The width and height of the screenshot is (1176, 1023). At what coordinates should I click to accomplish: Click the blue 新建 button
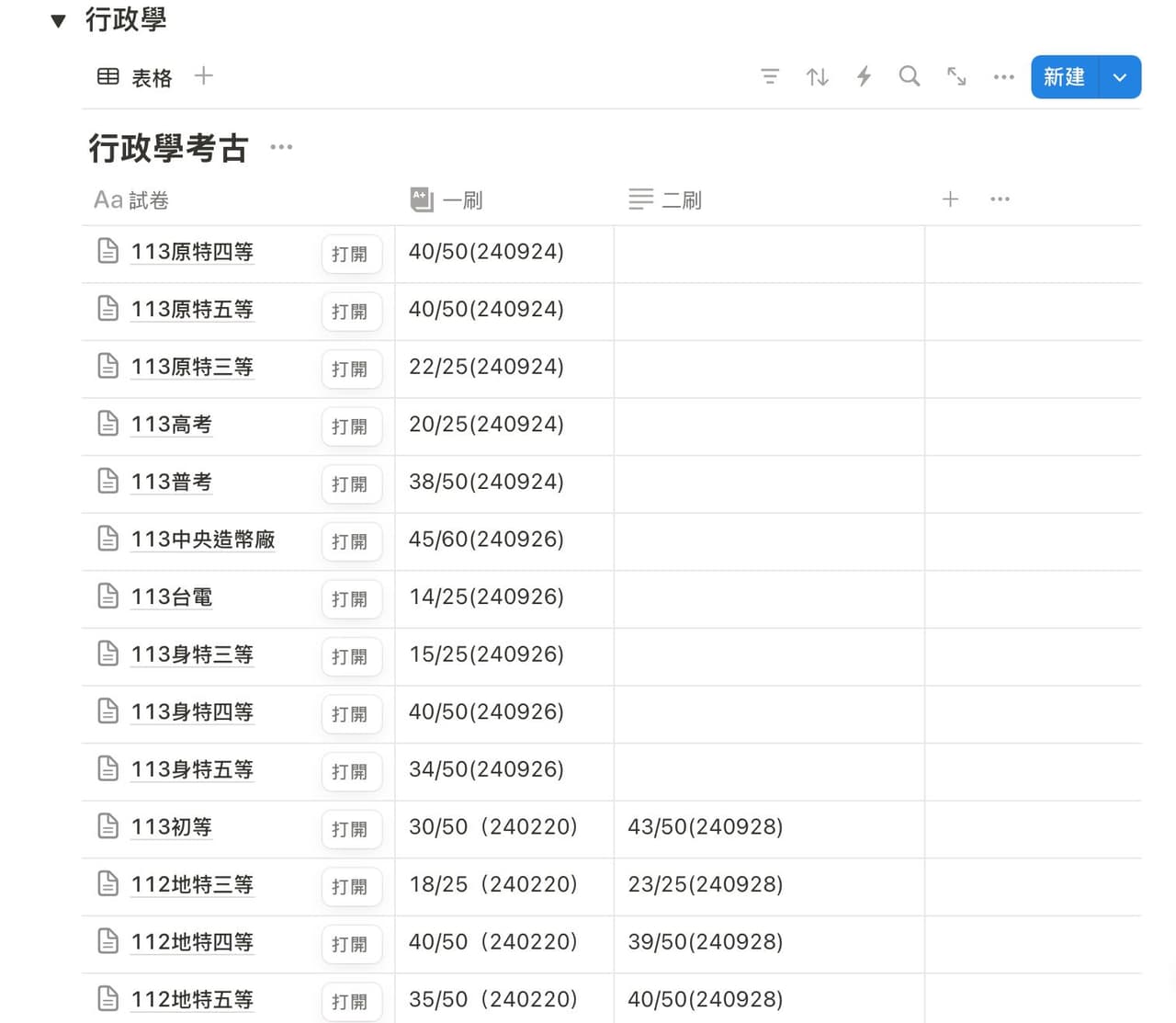[1065, 77]
